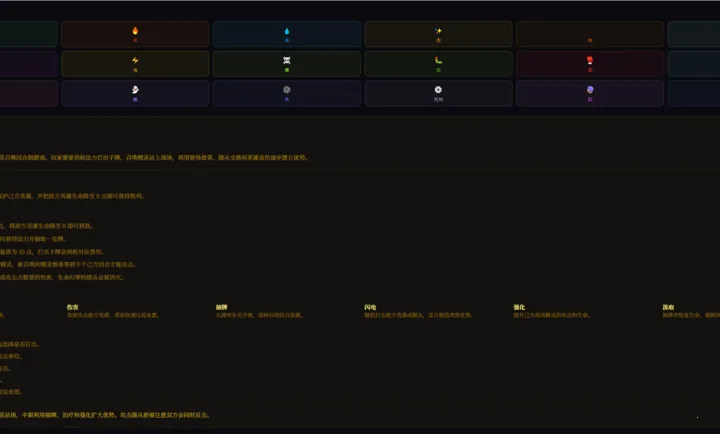Image resolution: width=720 pixels, height=434 pixels.
Task: Select the gray stone circle element card
Action: pos(287,93)
